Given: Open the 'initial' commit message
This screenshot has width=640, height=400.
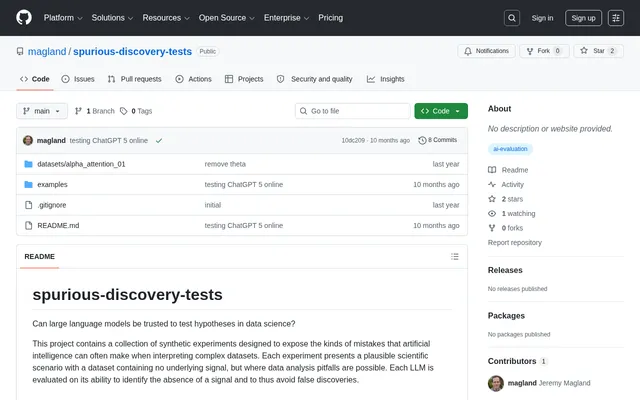Looking at the screenshot, I should [x=213, y=205].
